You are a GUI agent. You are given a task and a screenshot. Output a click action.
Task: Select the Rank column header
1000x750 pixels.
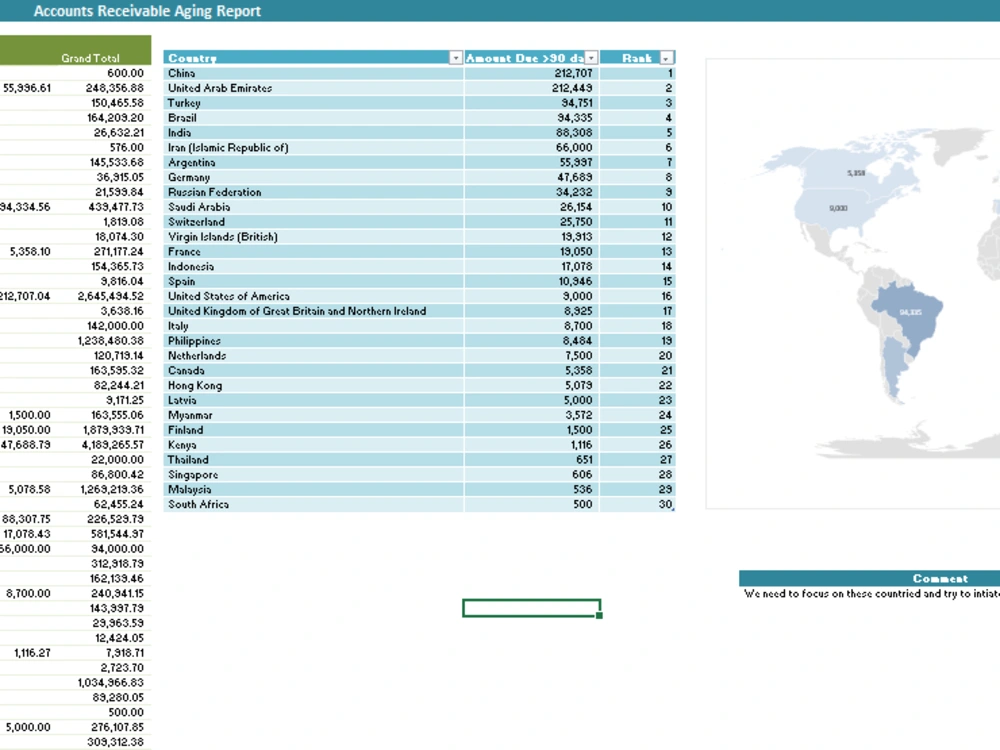pos(637,58)
